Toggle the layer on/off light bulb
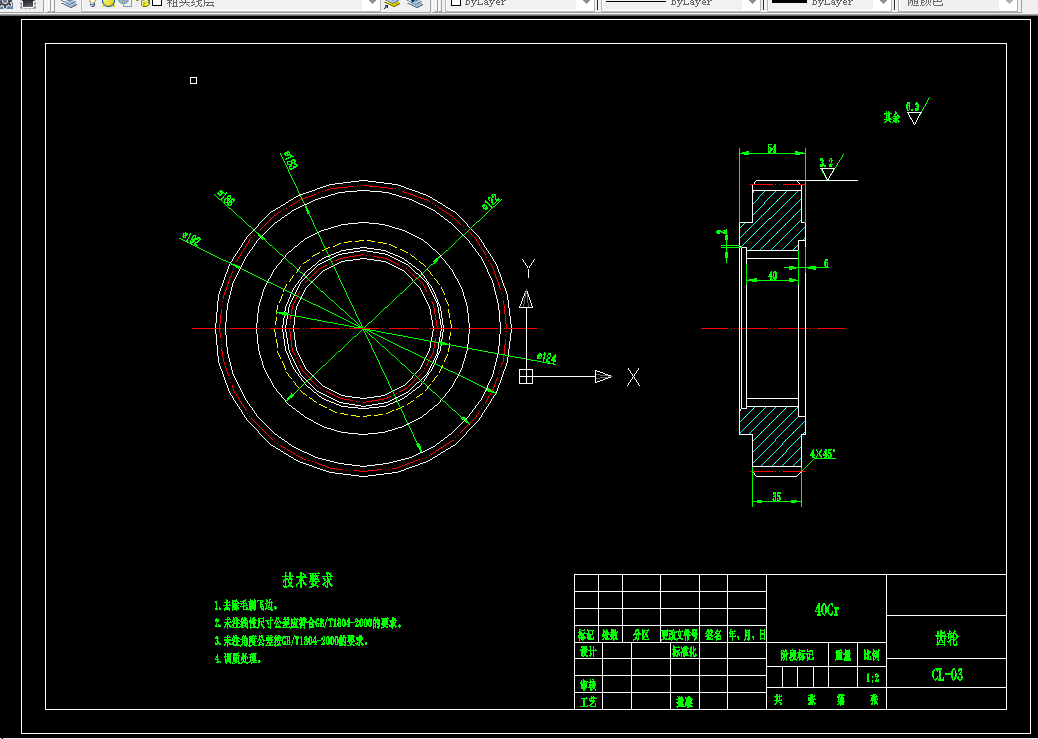Screen dimensions: 1038x739 [x=93, y=3]
